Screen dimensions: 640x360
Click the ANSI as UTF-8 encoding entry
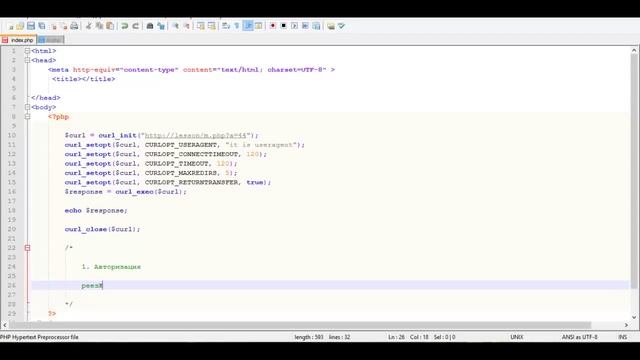pyautogui.click(x=579, y=337)
